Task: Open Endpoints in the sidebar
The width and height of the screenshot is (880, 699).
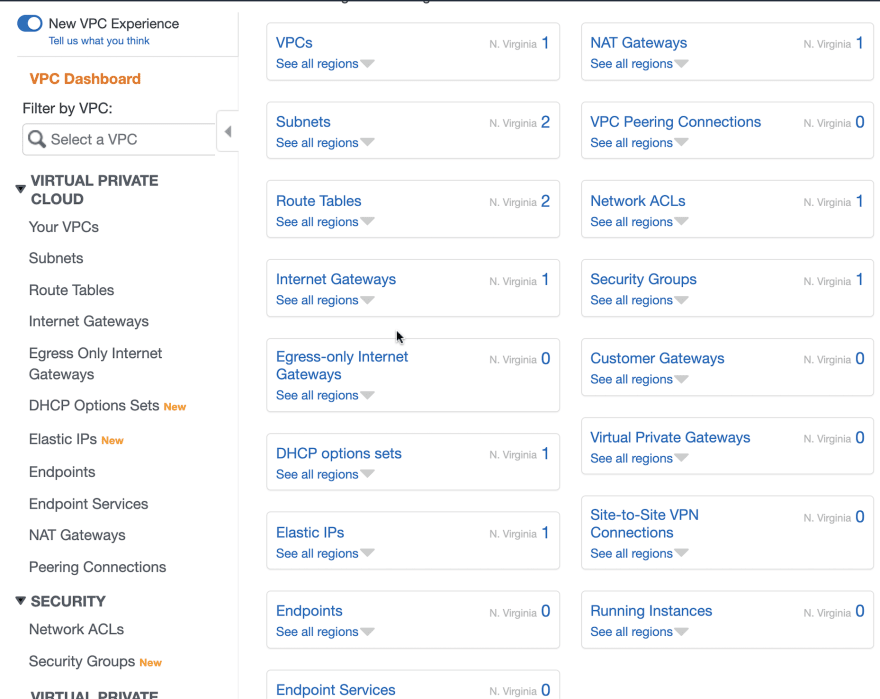Action: point(62,472)
